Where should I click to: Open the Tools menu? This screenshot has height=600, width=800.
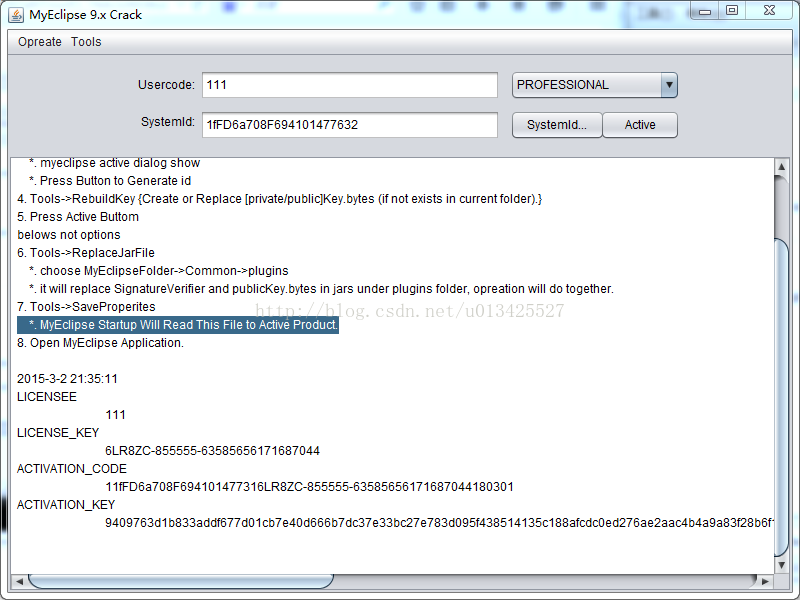(86, 42)
